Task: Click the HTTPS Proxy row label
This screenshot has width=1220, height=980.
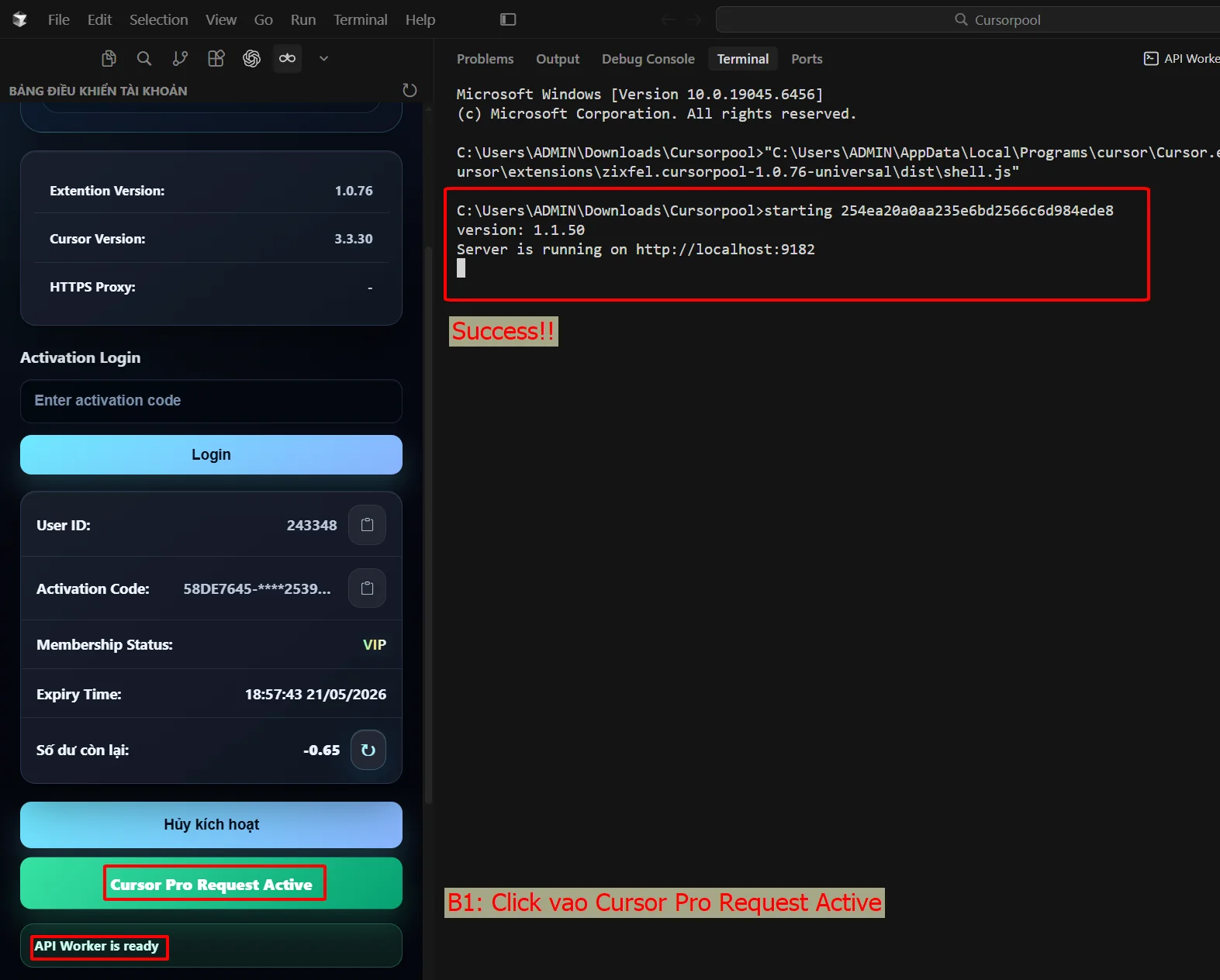Action: tap(92, 287)
